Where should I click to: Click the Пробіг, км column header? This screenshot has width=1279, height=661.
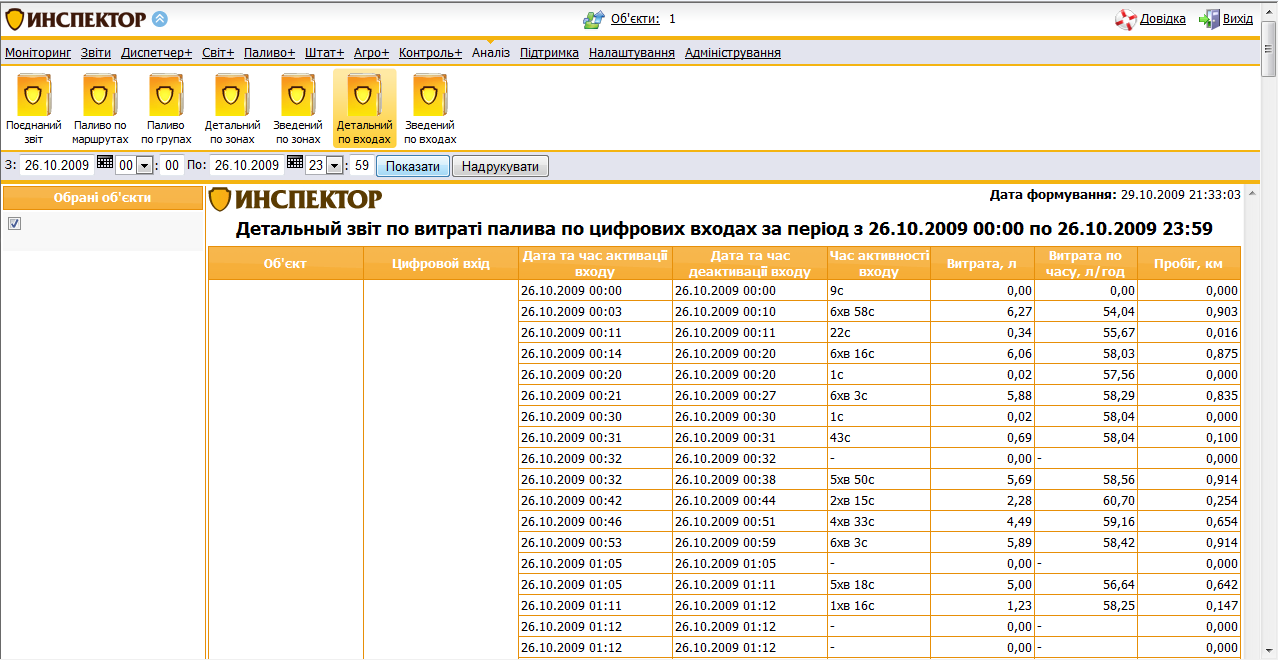(x=1189, y=263)
